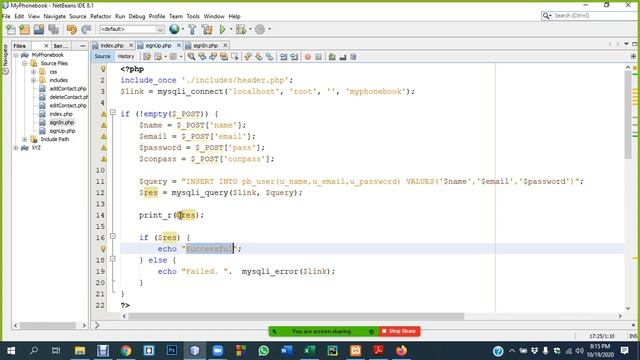Click the Stop Macro Recording icon
Image resolution: width=640 pixels, height=360 pixels.
(318, 57)
